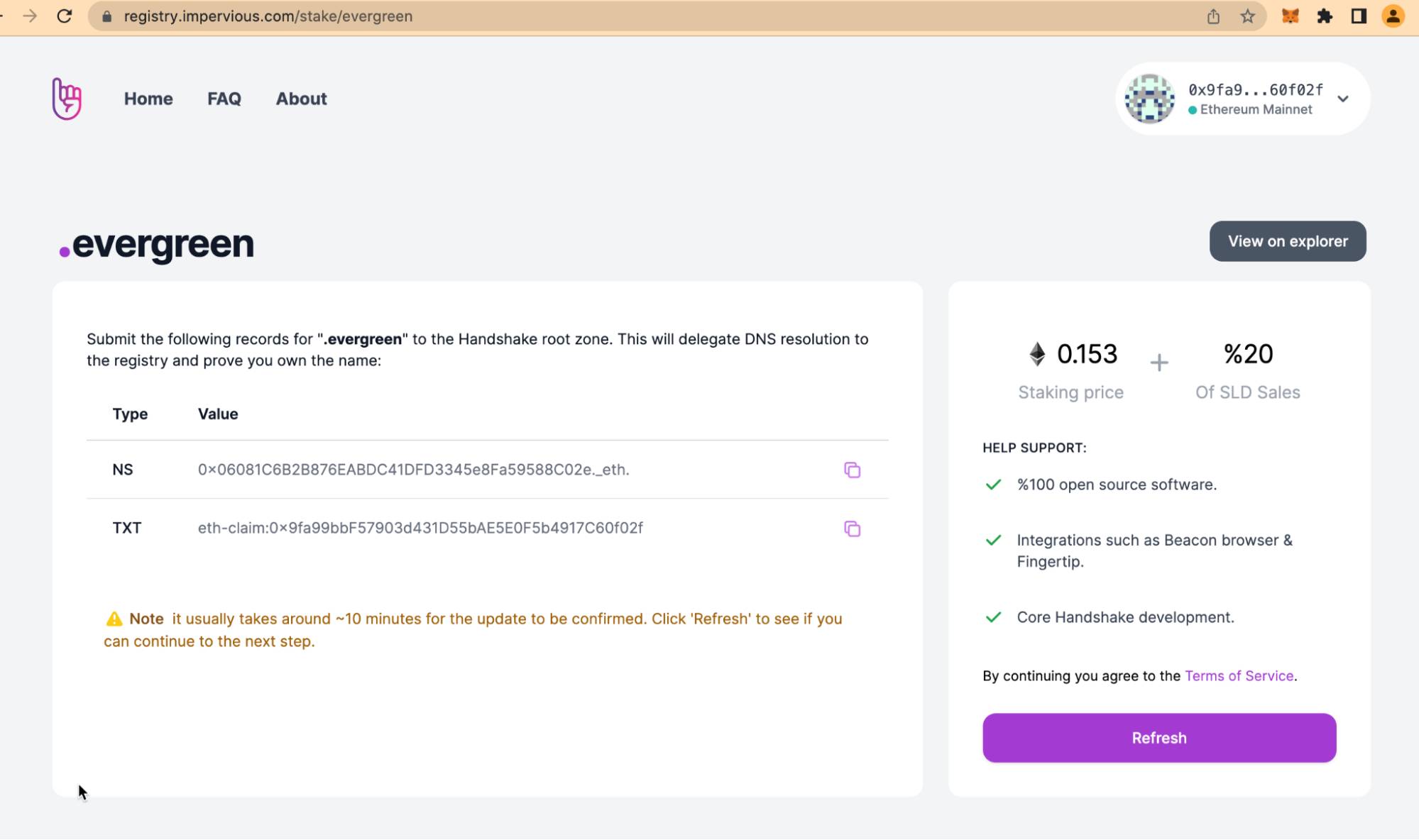Expand the wallet account dropdown chevron
Screen dimensions: 1419x840
tap(1342, 99)
